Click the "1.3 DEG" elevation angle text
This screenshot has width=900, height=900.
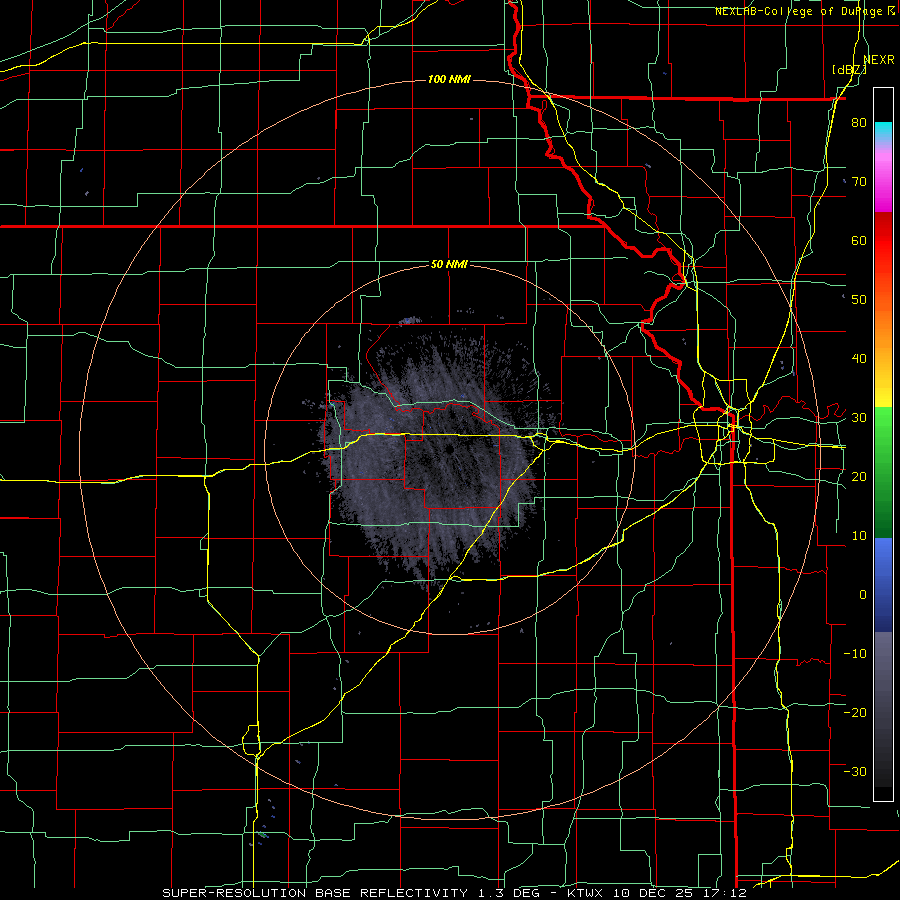(x=512, y=893)
